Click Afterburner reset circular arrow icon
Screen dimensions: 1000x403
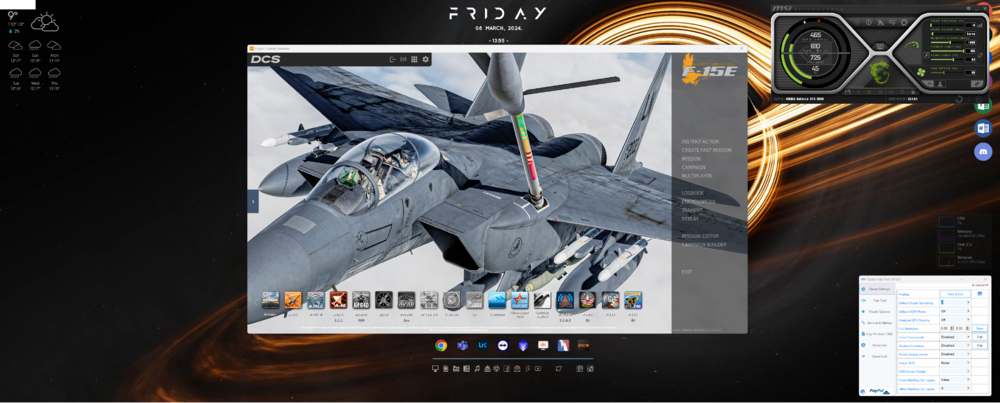click(959, 99)
